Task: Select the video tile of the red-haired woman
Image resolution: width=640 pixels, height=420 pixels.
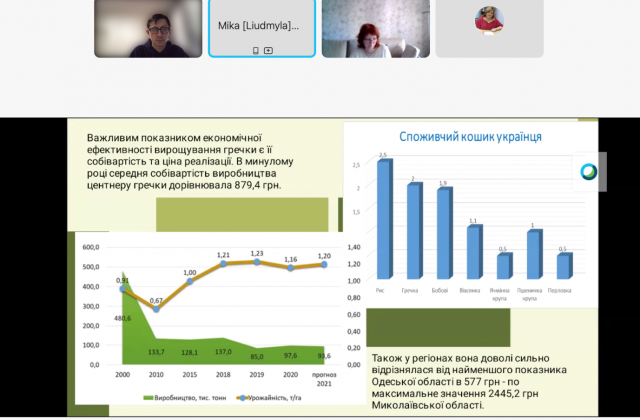Action: pos(376,29)
